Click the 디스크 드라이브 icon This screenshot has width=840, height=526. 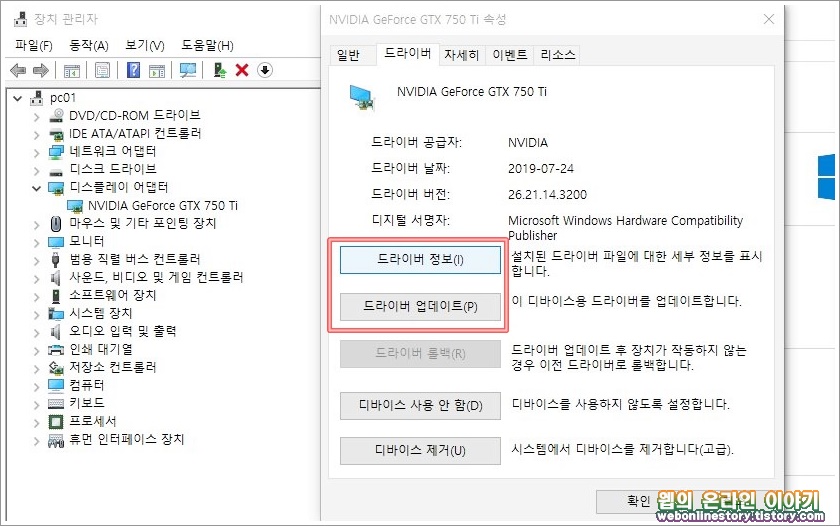[56, 170]
